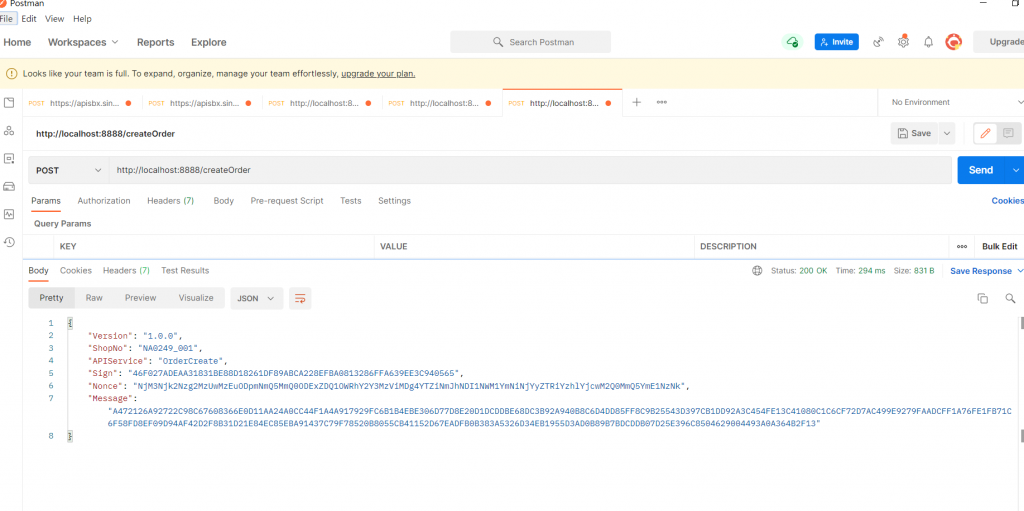The height and width of the screenshot is (511, 1024).
Task: Open the Reports section
Action: point(155,42)
